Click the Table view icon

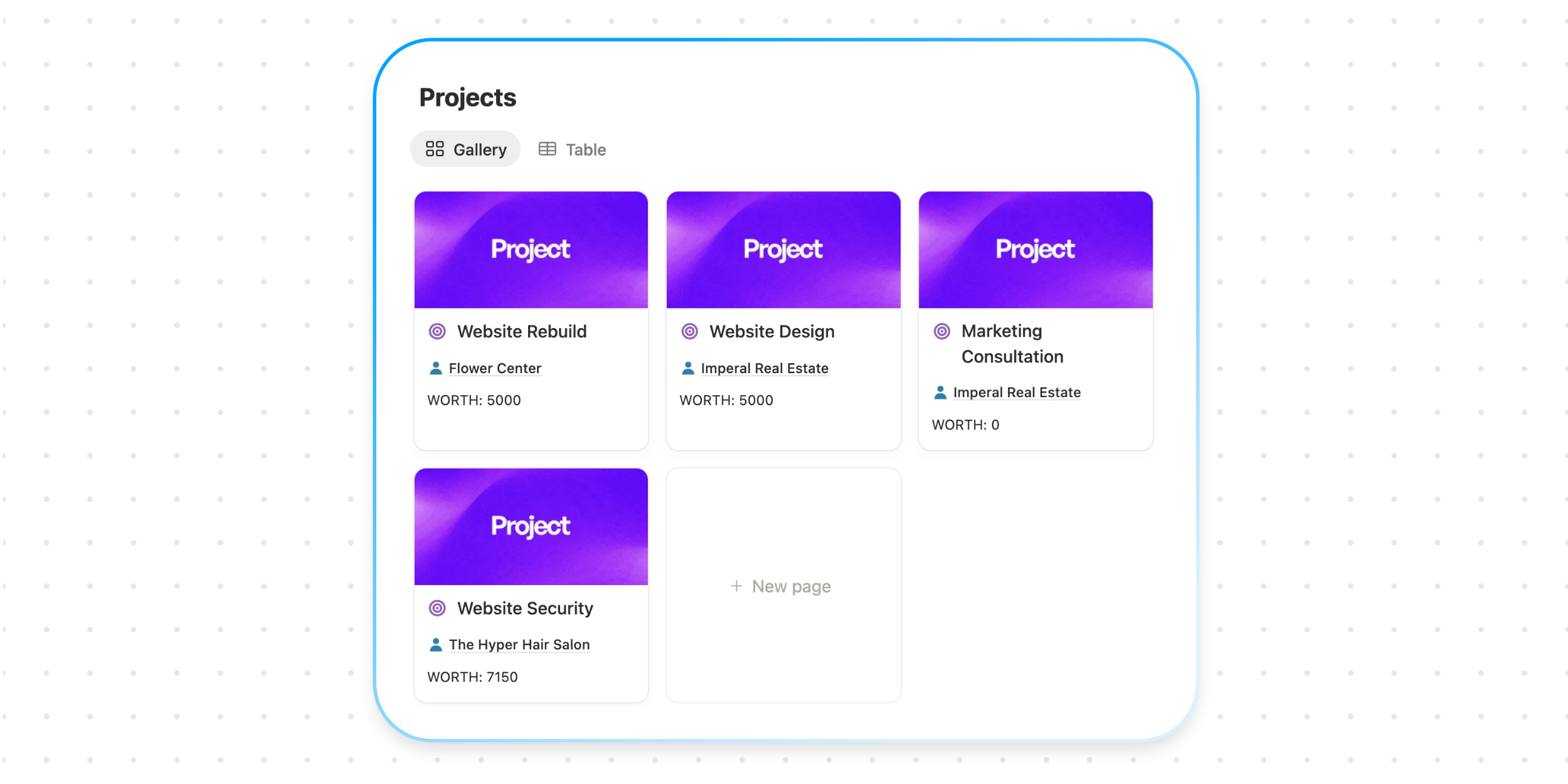[547, 149]
